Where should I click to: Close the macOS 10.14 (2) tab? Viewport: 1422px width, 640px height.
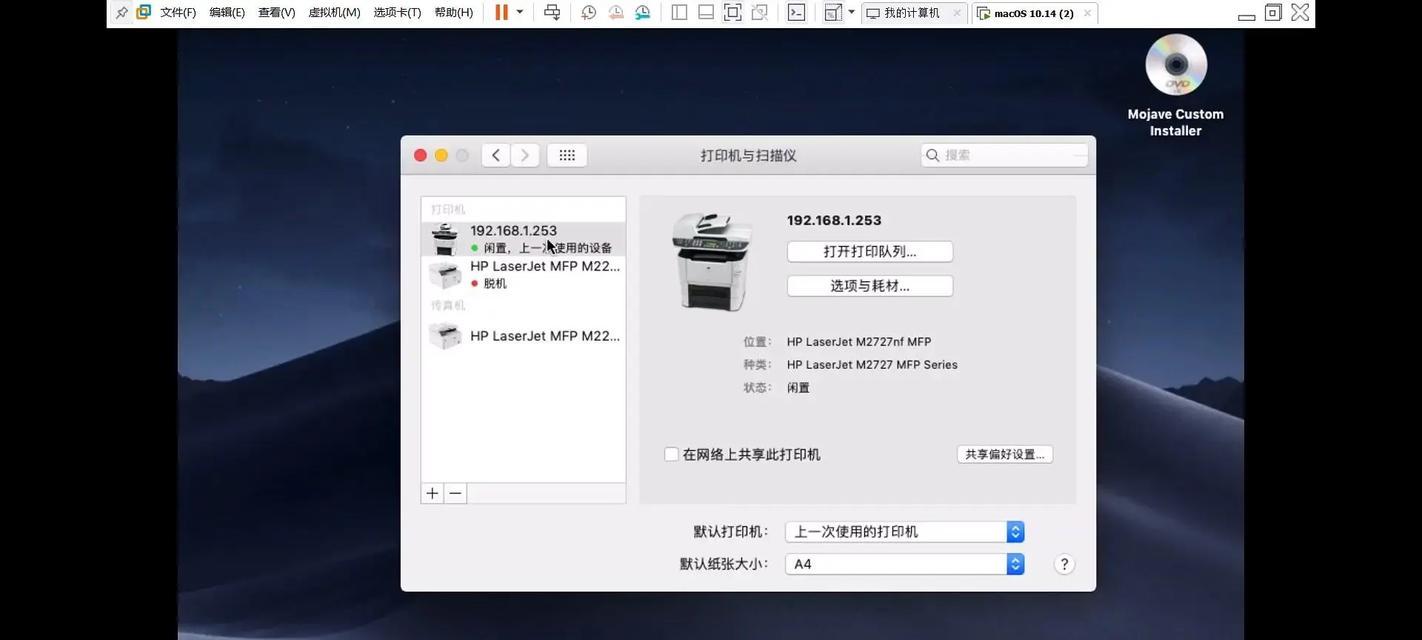[1087, 13]
